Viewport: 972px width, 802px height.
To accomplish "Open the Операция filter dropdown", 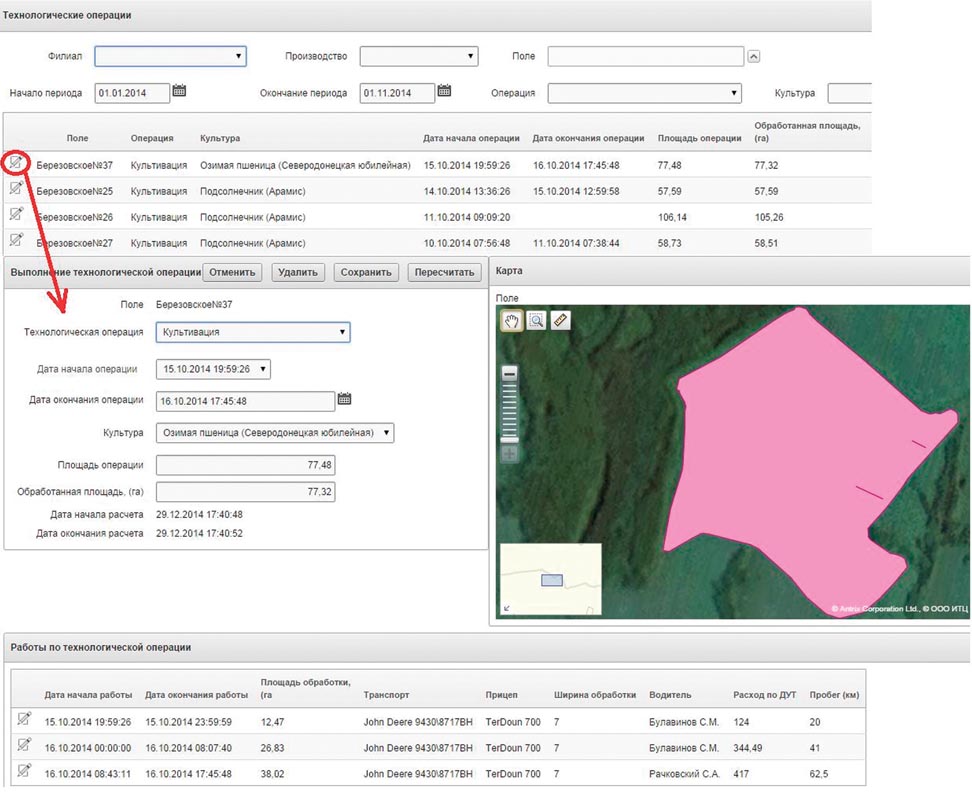I will 734,92.
